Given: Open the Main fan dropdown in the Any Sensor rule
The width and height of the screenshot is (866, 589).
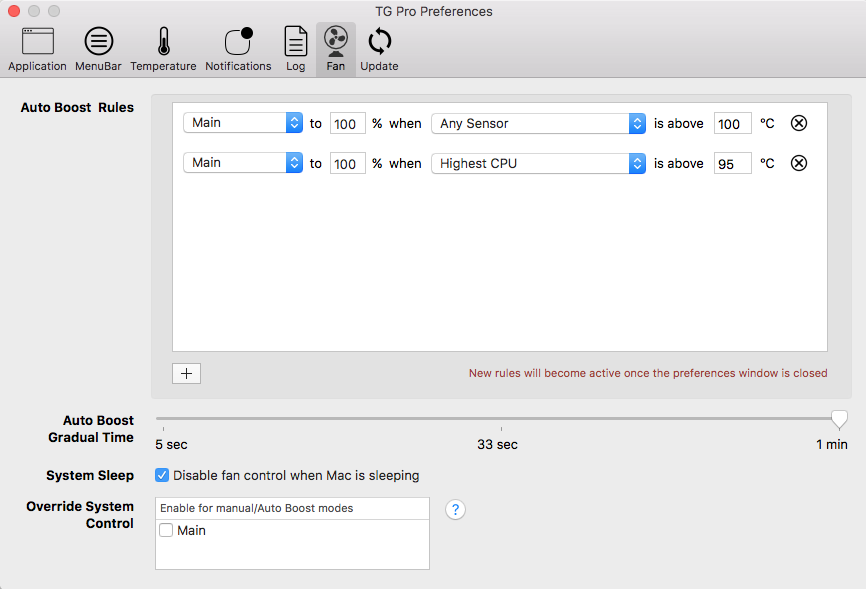Looking at the screenshot, I should pyautogui.click(x=243, y=123).
